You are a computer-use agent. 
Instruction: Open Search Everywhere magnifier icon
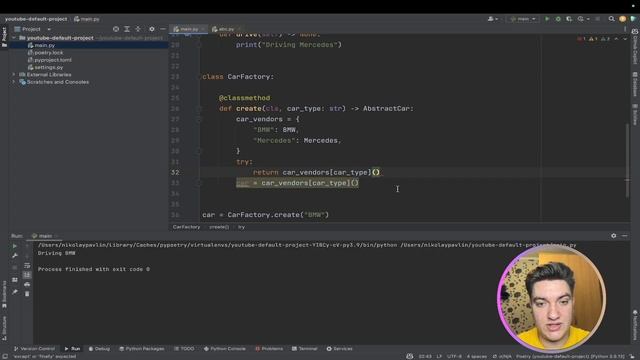pyautogui.click(x=611, y=19)
